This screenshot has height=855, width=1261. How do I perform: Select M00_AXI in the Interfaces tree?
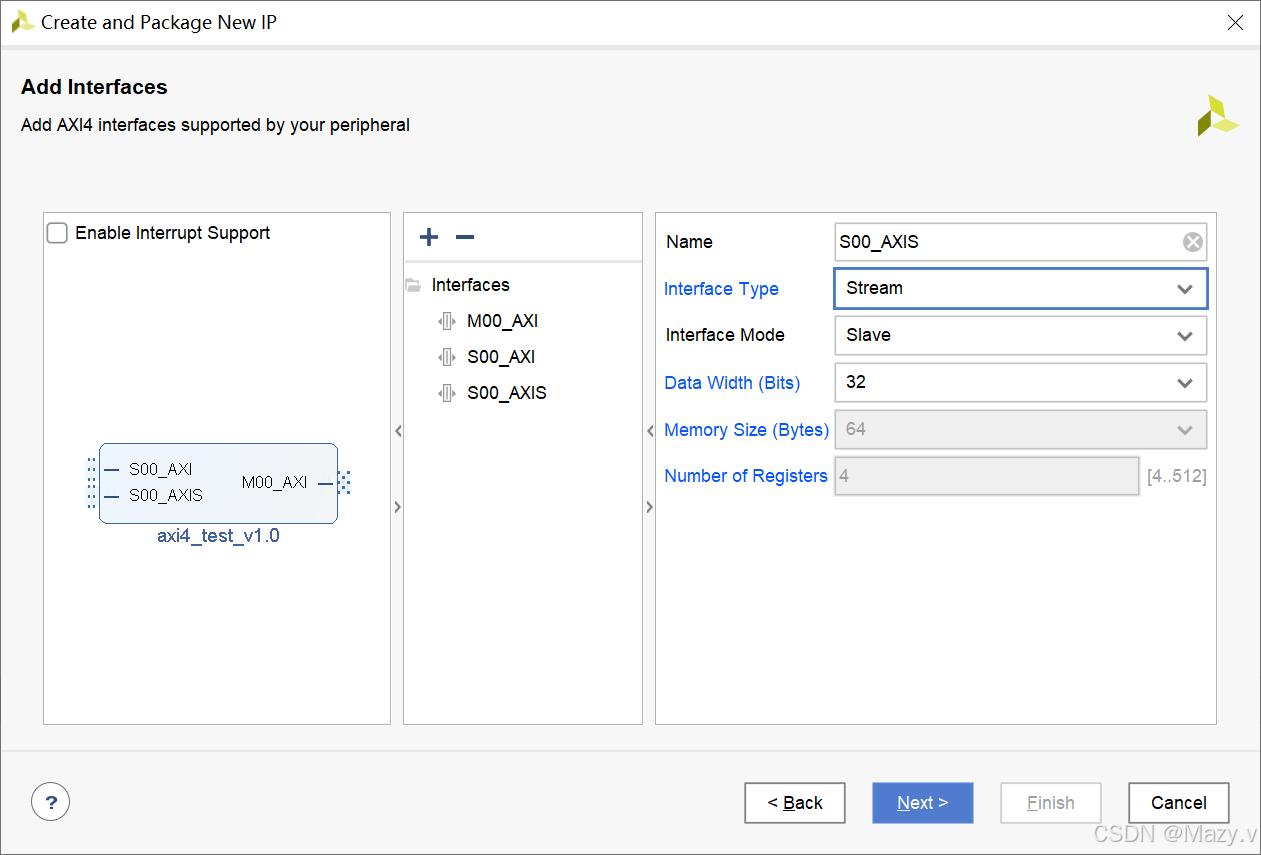point(503,321)
